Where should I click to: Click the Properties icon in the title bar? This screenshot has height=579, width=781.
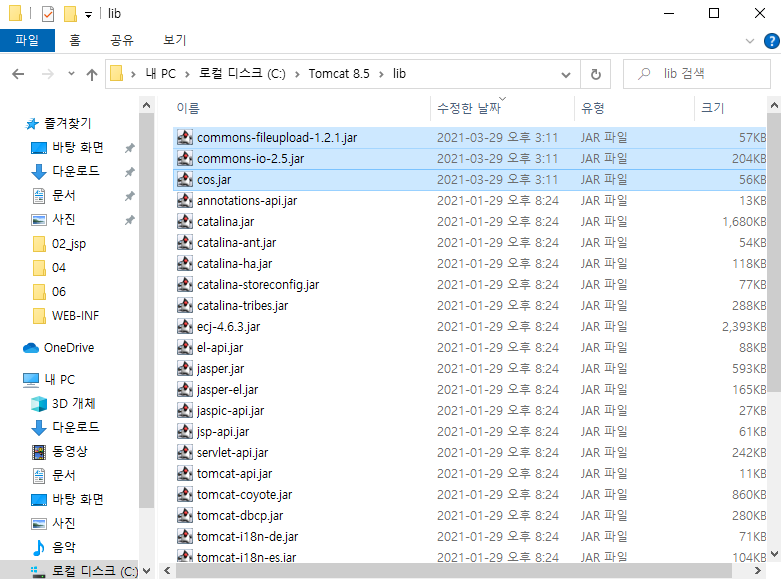click(x=48, y=13)
